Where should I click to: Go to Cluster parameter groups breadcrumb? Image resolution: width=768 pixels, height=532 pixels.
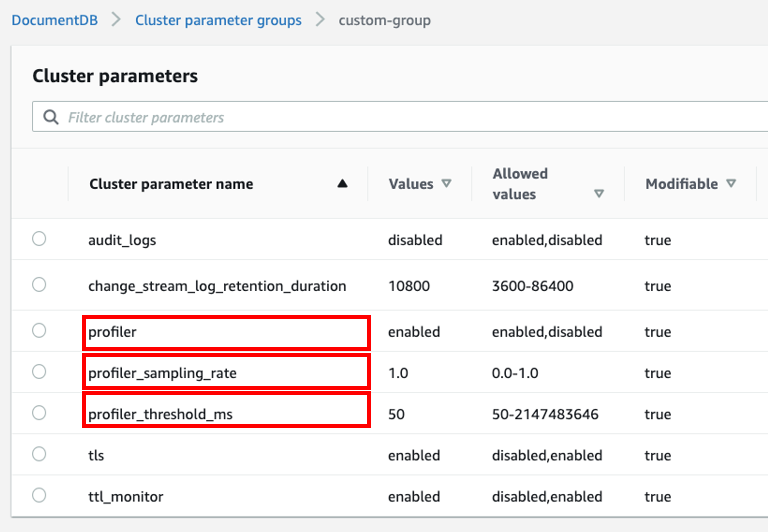[x=218, y=20]
